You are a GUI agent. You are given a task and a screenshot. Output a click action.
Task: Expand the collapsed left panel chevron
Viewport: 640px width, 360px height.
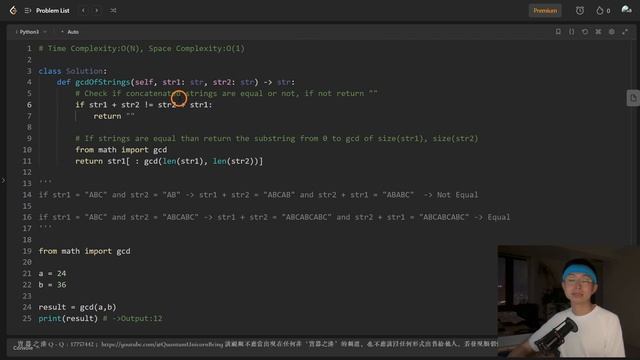[x=3, y=180]
